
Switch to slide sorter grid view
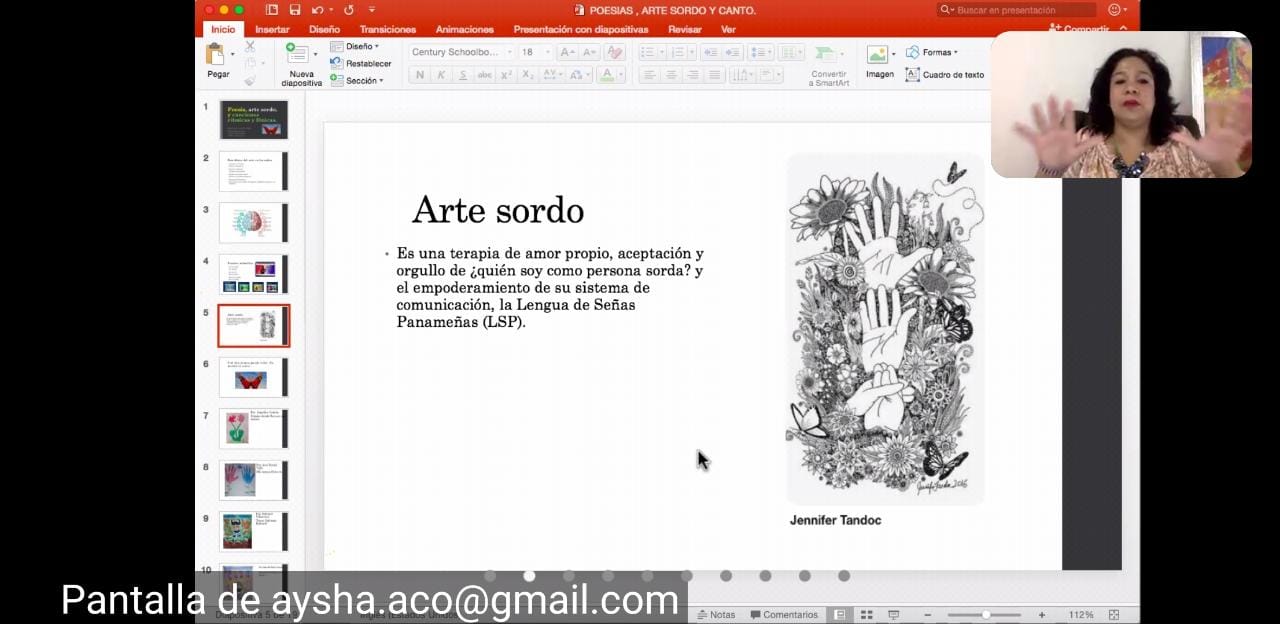tap(867, 615)
